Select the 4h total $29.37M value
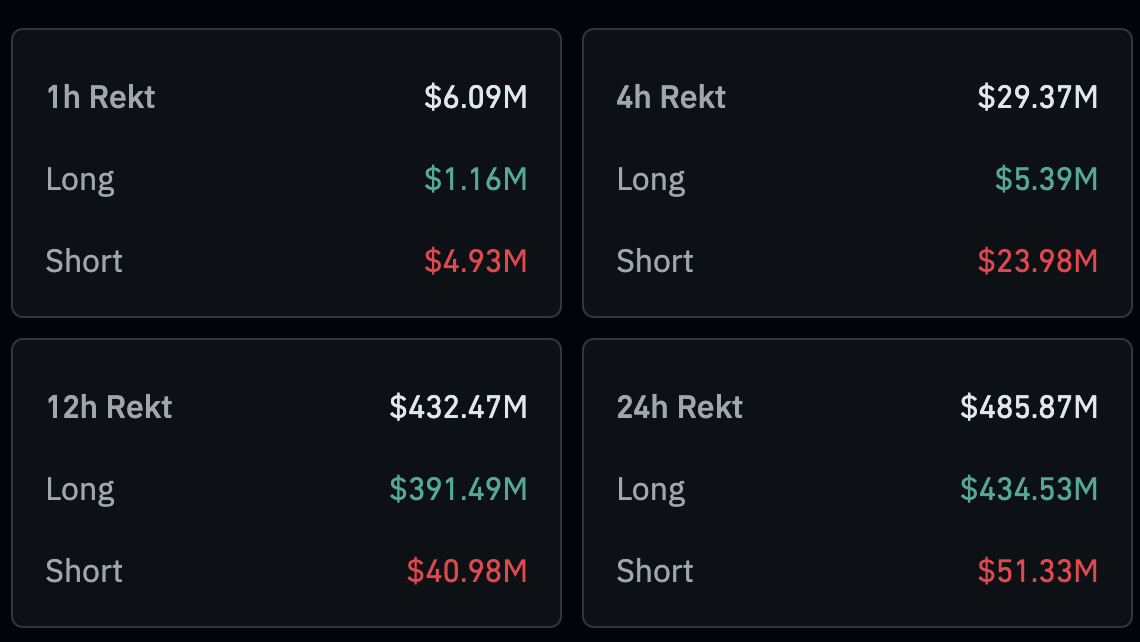1140x642 pixels. tap(1037, 97)
